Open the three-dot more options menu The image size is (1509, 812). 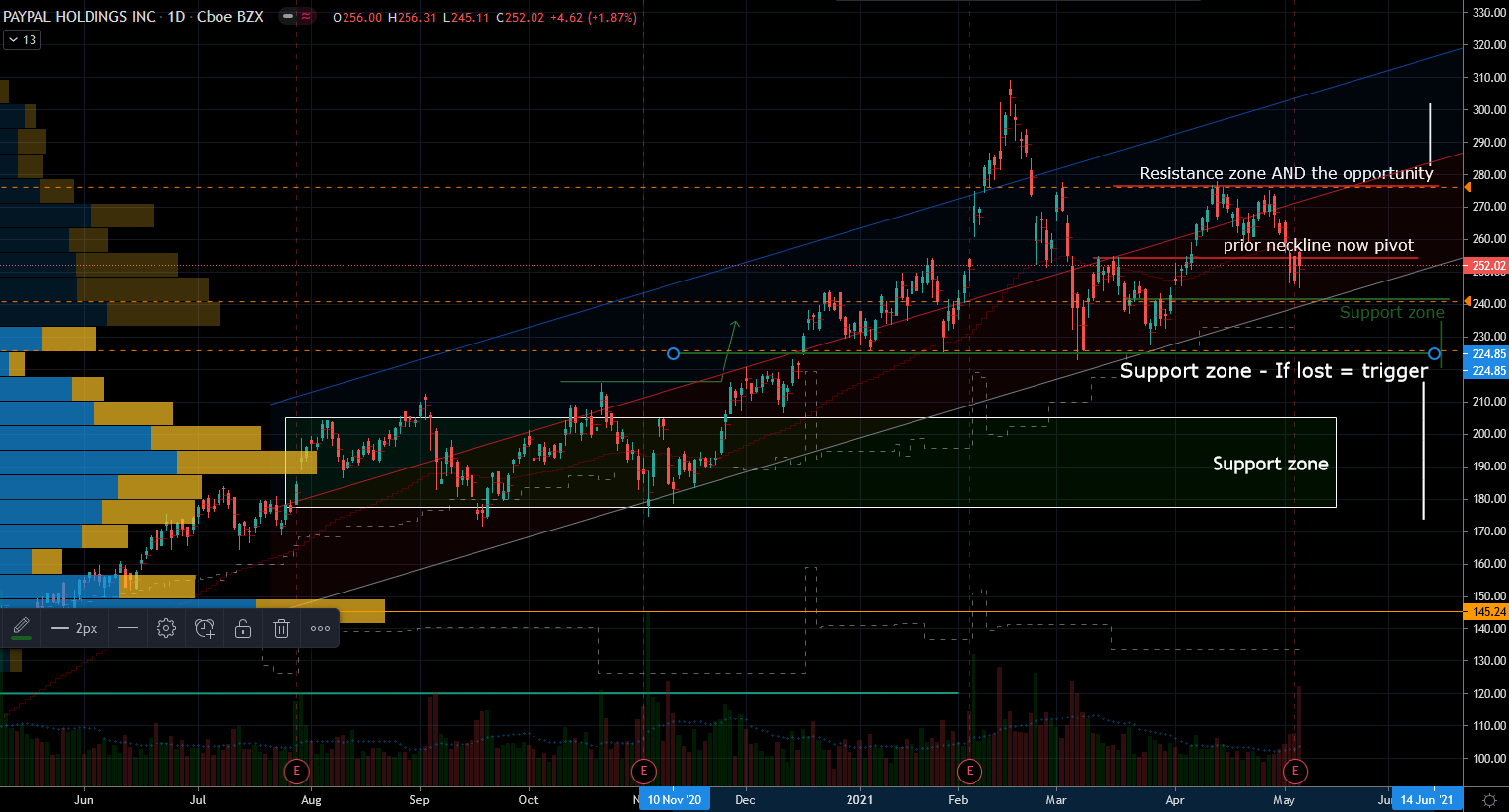[321, 628]
